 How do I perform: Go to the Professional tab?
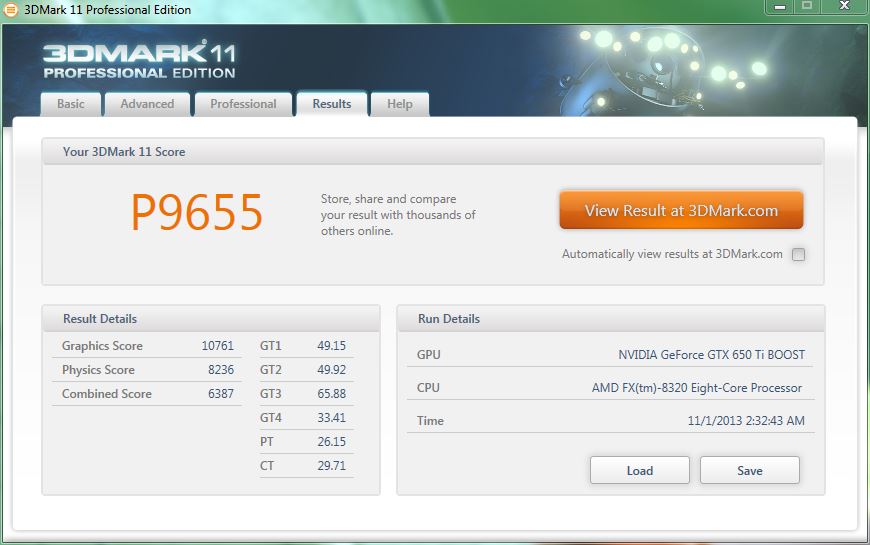(243, 104)
